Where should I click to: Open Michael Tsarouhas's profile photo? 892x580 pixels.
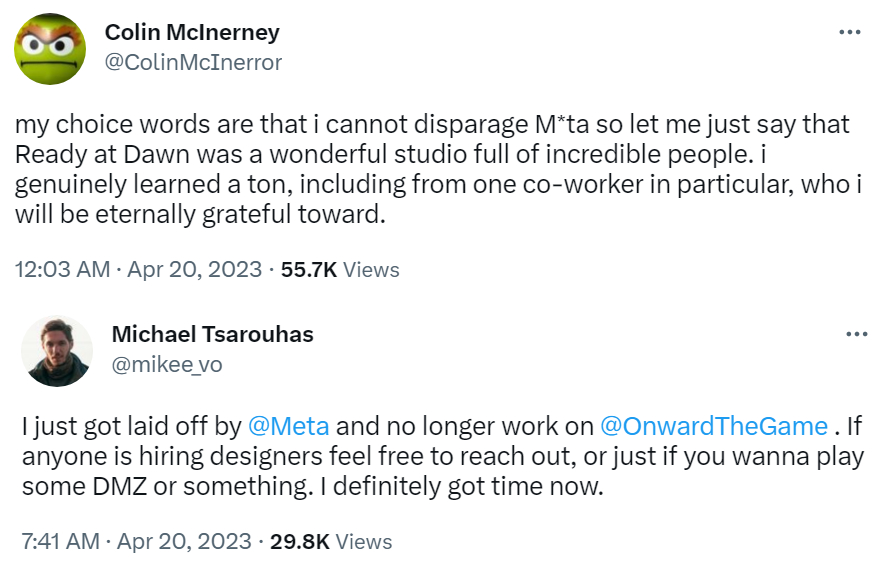[57, 351]
